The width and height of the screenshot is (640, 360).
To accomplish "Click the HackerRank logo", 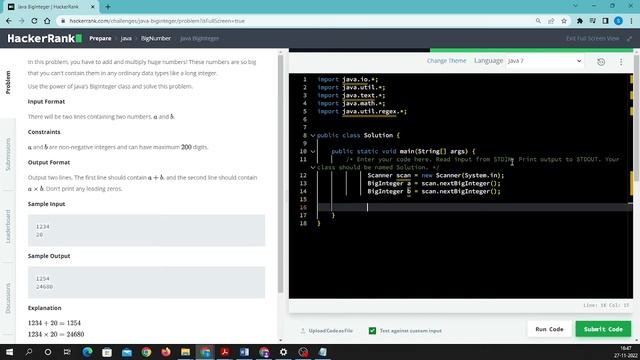I will [x=44, y=38].
